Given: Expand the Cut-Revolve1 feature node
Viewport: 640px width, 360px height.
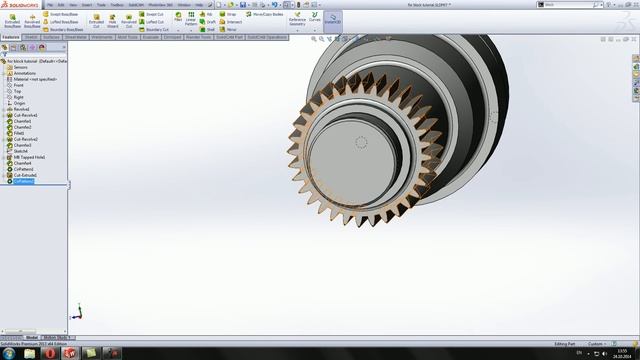Looking at the screenshot, I should tap(4, 116).
